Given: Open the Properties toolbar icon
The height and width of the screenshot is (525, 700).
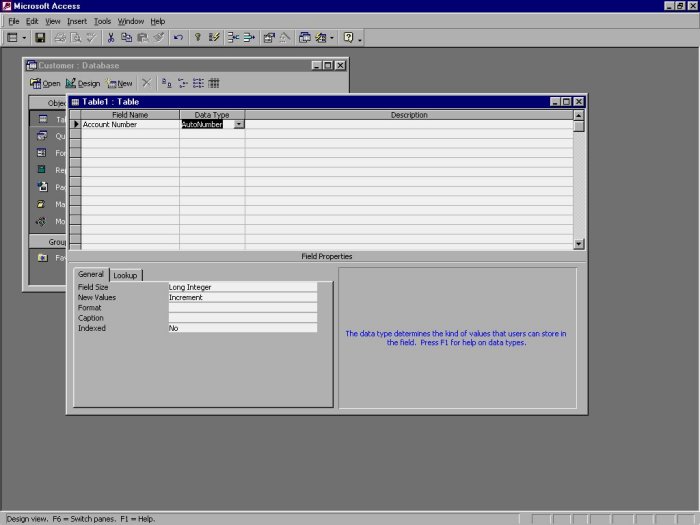Looking at the screenshot, I should click(x=269, y=37).
